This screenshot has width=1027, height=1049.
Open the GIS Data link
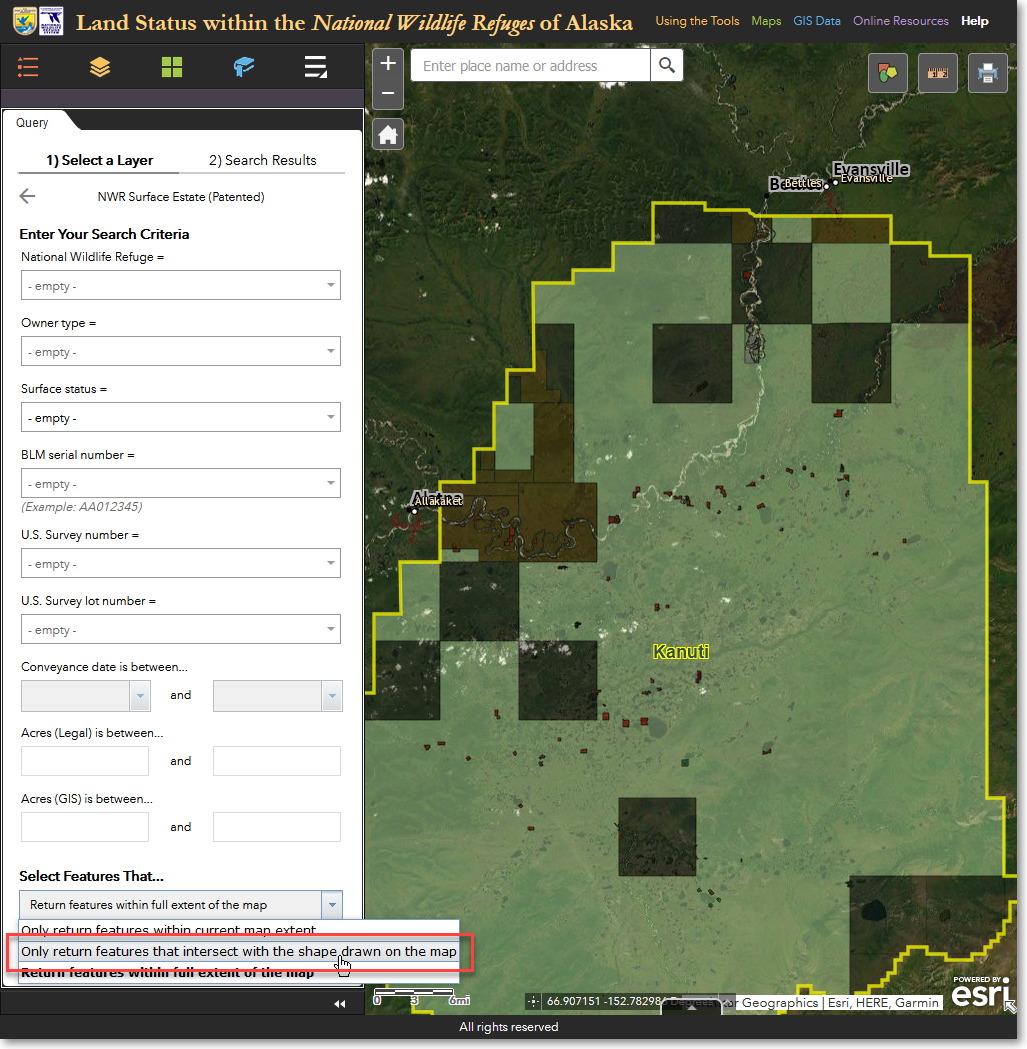(817, 21)
